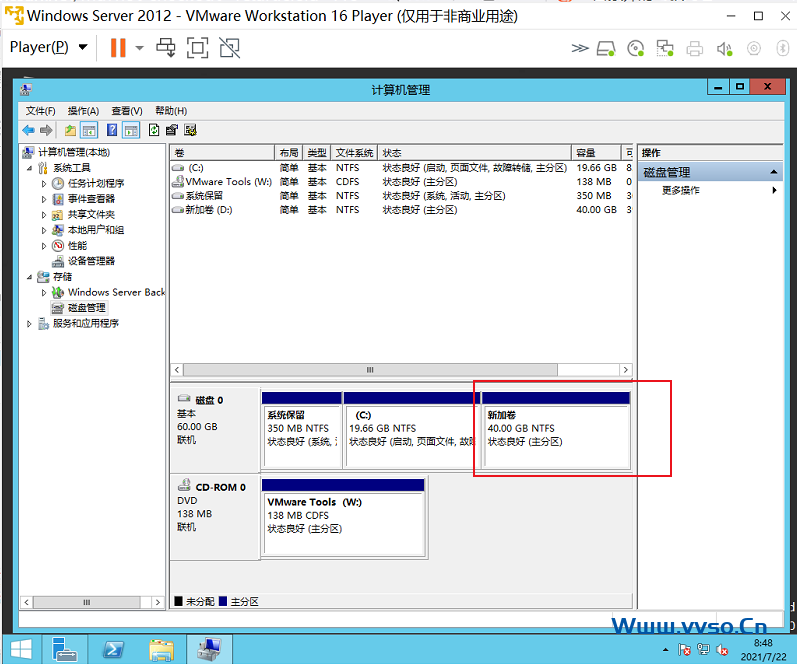Image resolution: width=797 pixels, height=664 pixels.
Task: Click the Back arrow toolbar icon
Action: pyautogui.click(x=28, y=130)
